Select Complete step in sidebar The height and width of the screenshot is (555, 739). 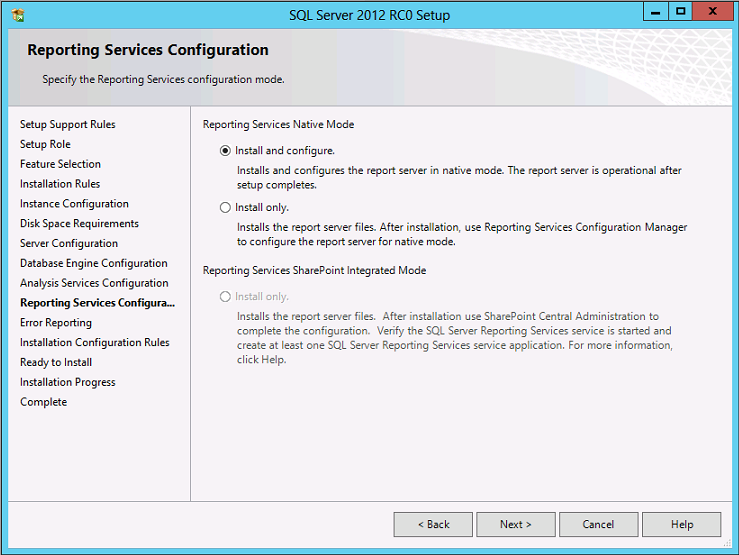pos(43,402)
